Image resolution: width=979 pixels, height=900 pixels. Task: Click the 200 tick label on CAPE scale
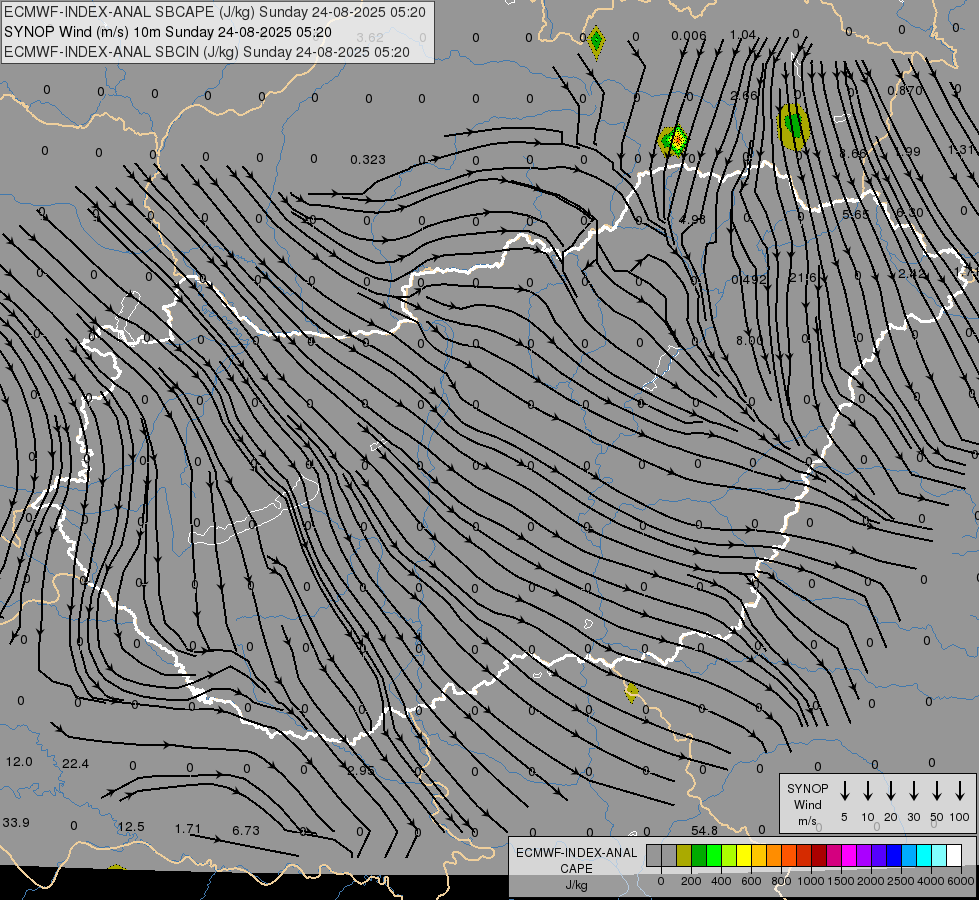pos(691,881)
